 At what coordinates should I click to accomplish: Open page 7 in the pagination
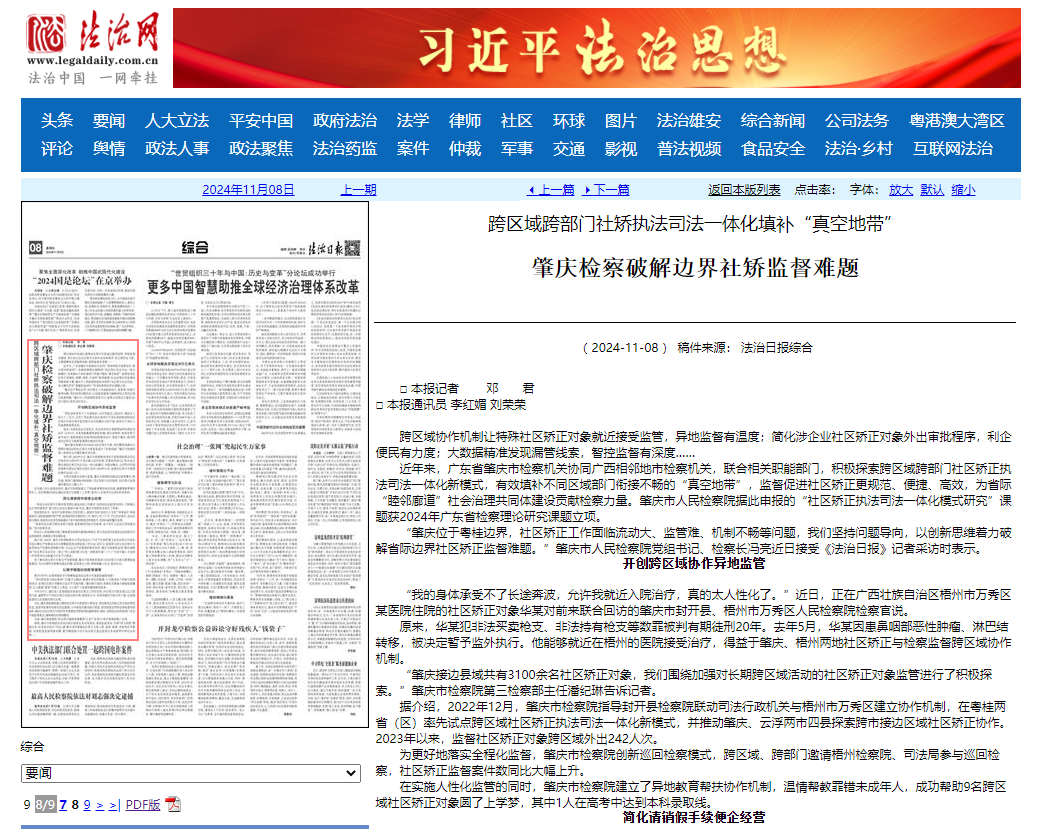click(63, 805)
